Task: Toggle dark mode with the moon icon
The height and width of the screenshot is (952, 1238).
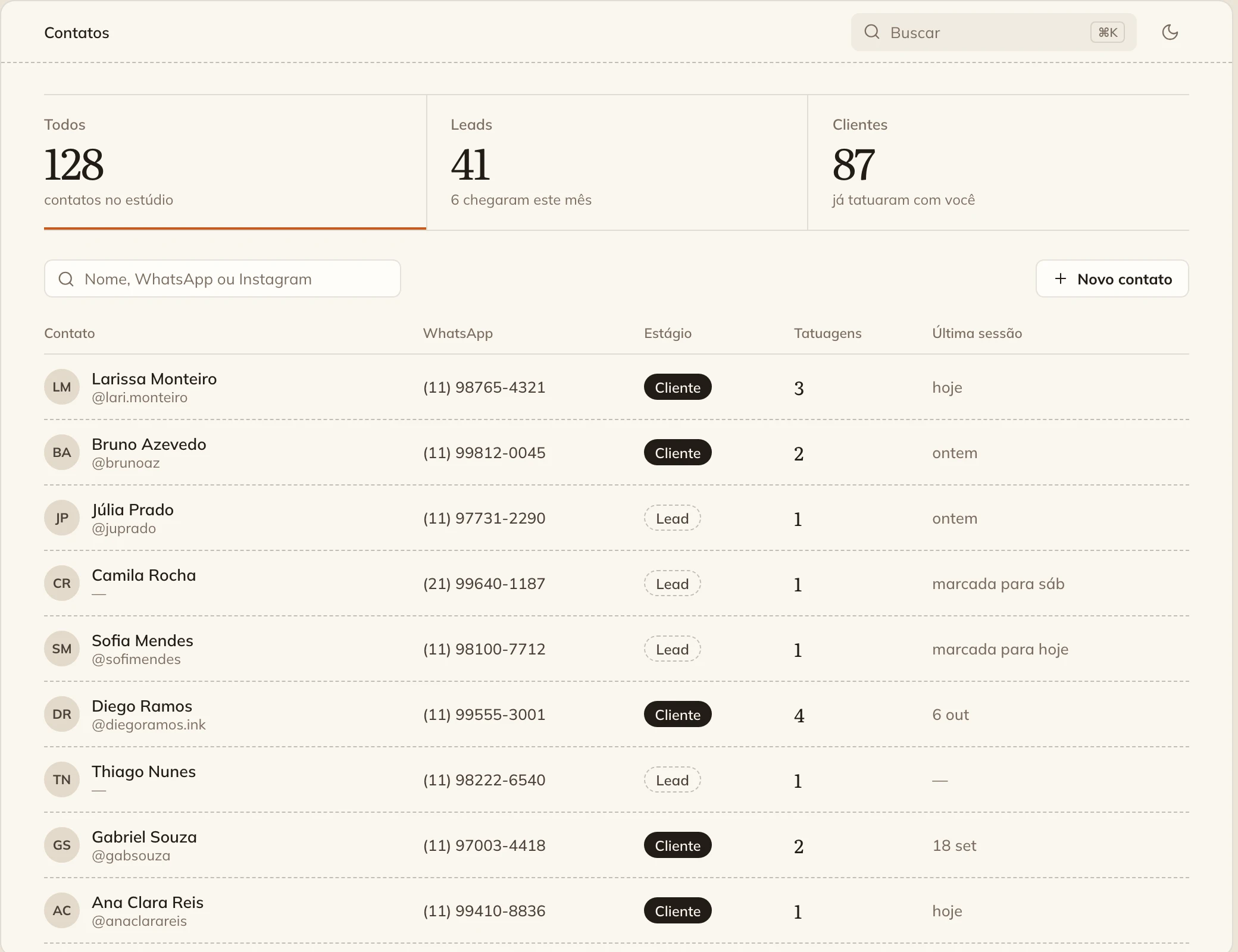Action: coord(1170,32)
